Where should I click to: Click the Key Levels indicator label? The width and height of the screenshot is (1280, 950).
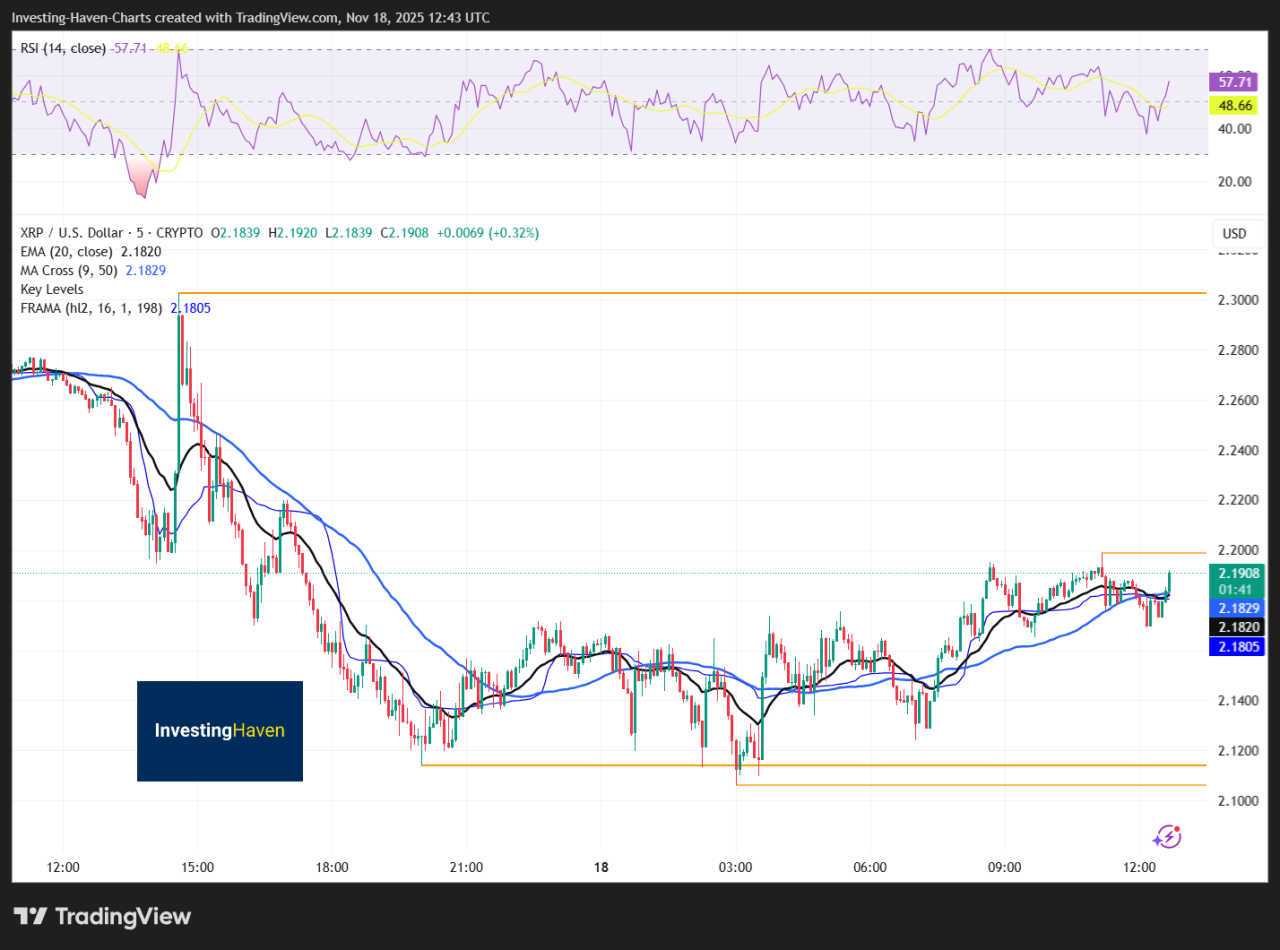pos(51,289)
